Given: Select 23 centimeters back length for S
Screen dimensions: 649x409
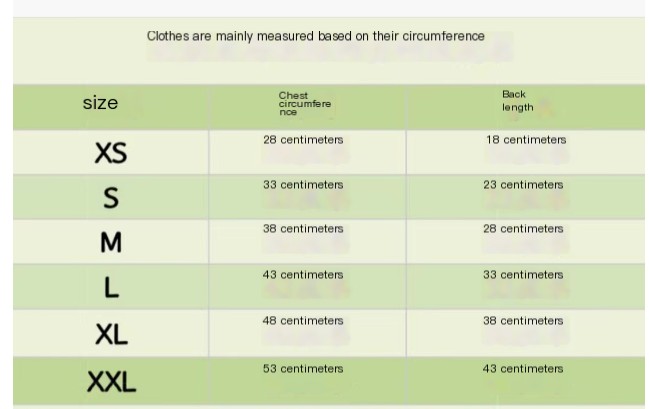Looking at the screenshot, I should [523, 185].
